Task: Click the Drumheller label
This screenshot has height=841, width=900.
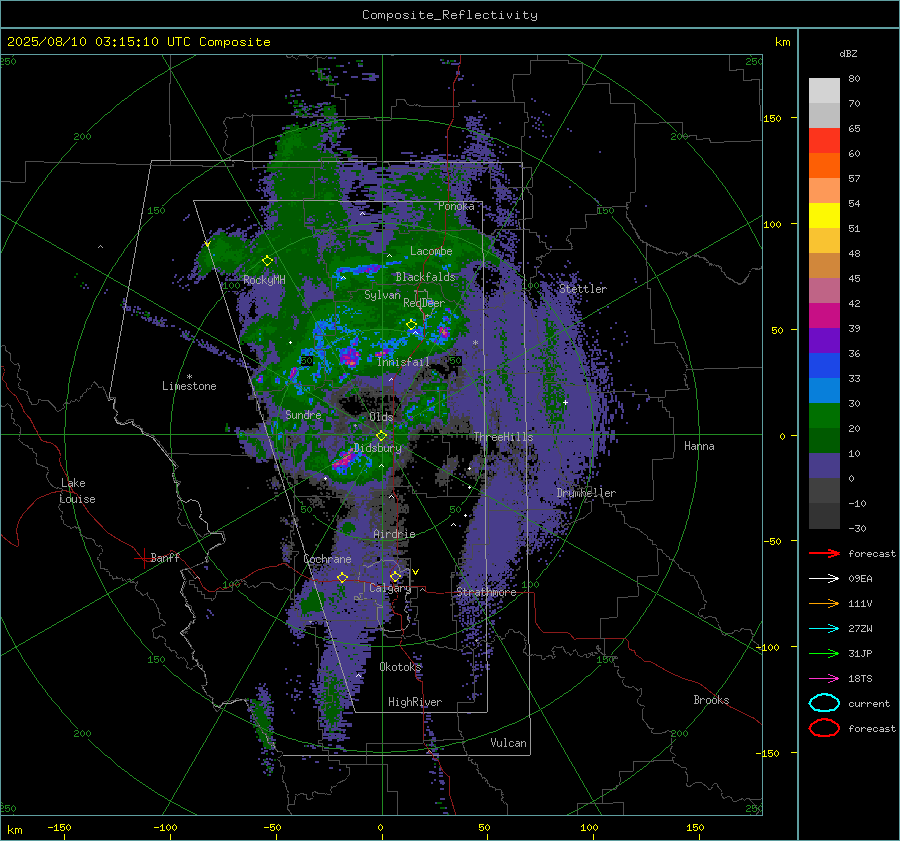Action: point(586,493)
